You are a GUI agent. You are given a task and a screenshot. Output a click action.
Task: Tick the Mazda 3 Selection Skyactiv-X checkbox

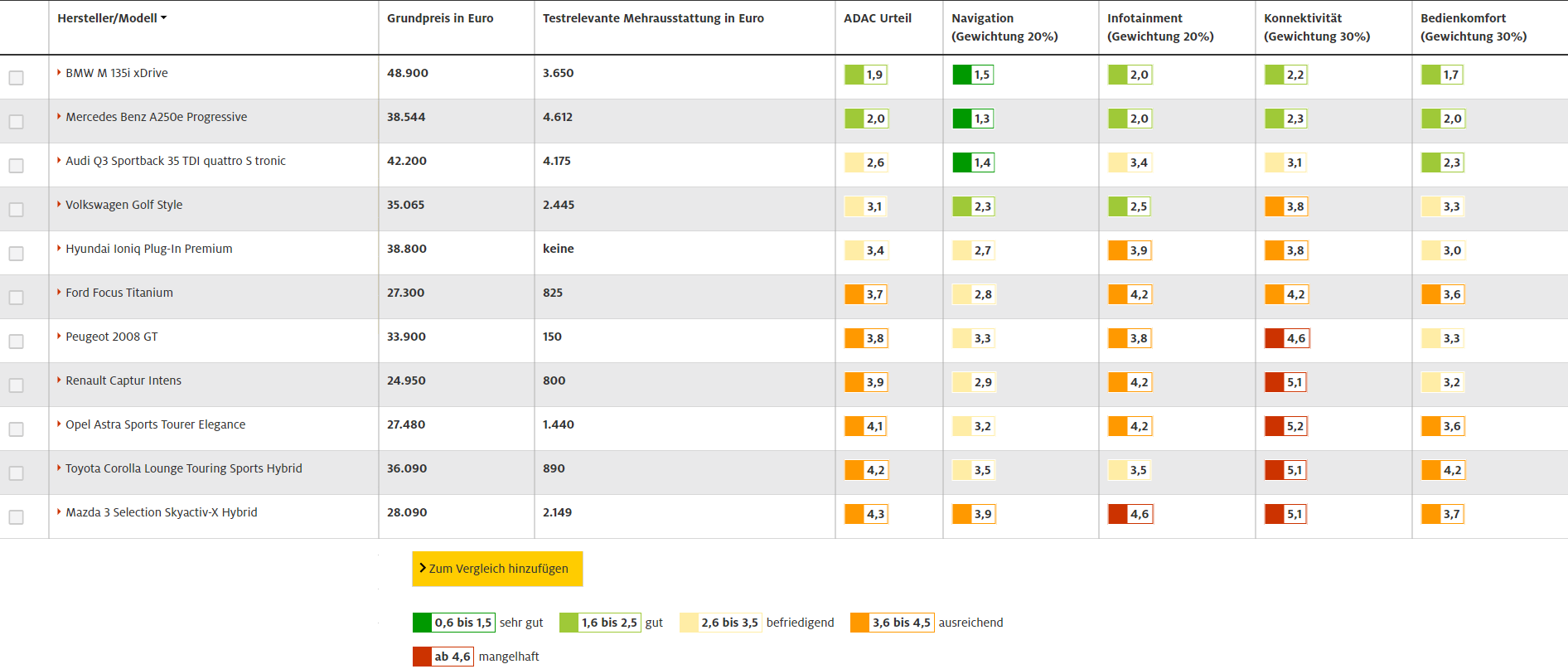16,517
